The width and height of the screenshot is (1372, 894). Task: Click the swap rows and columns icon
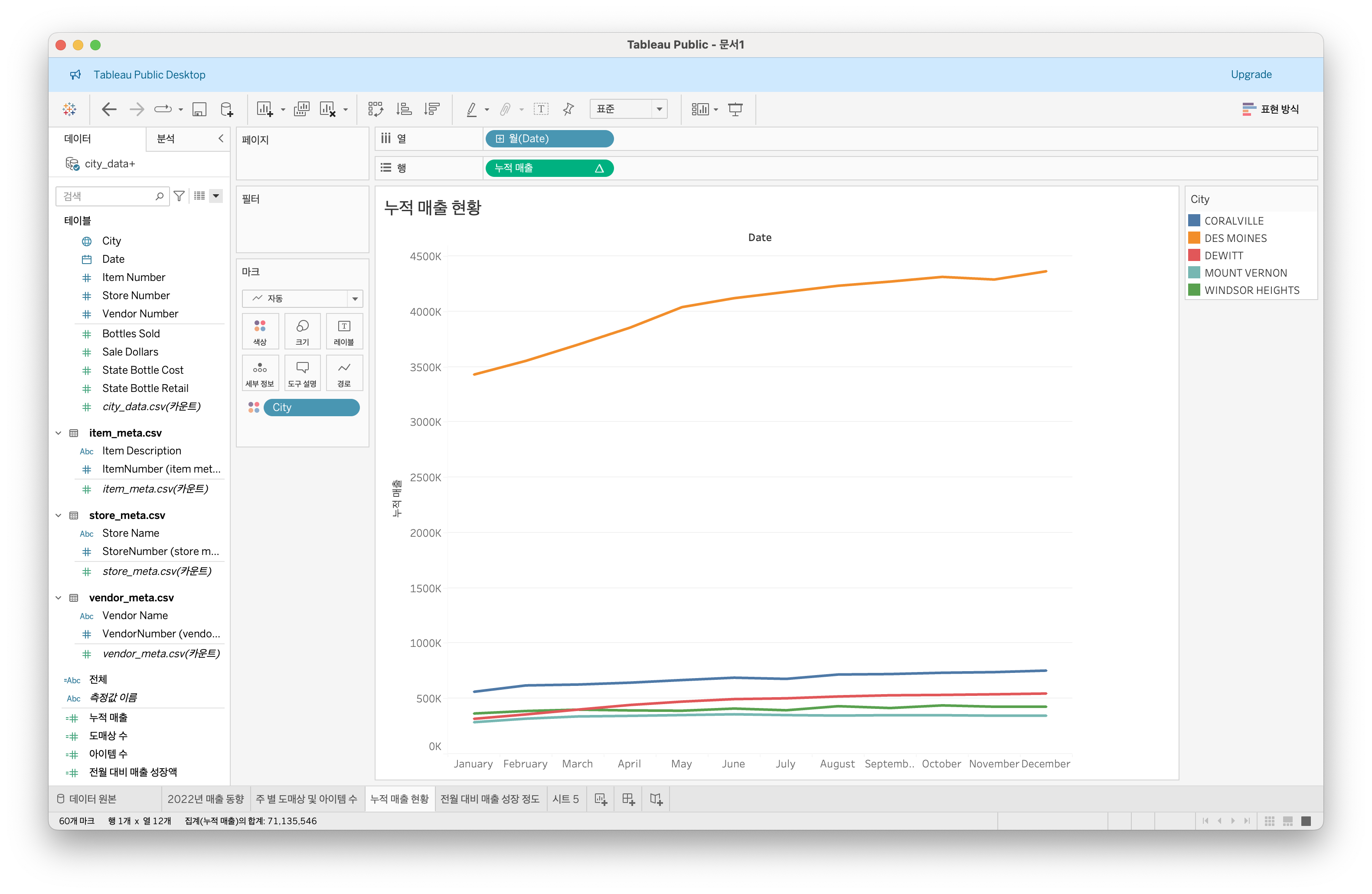375,109
